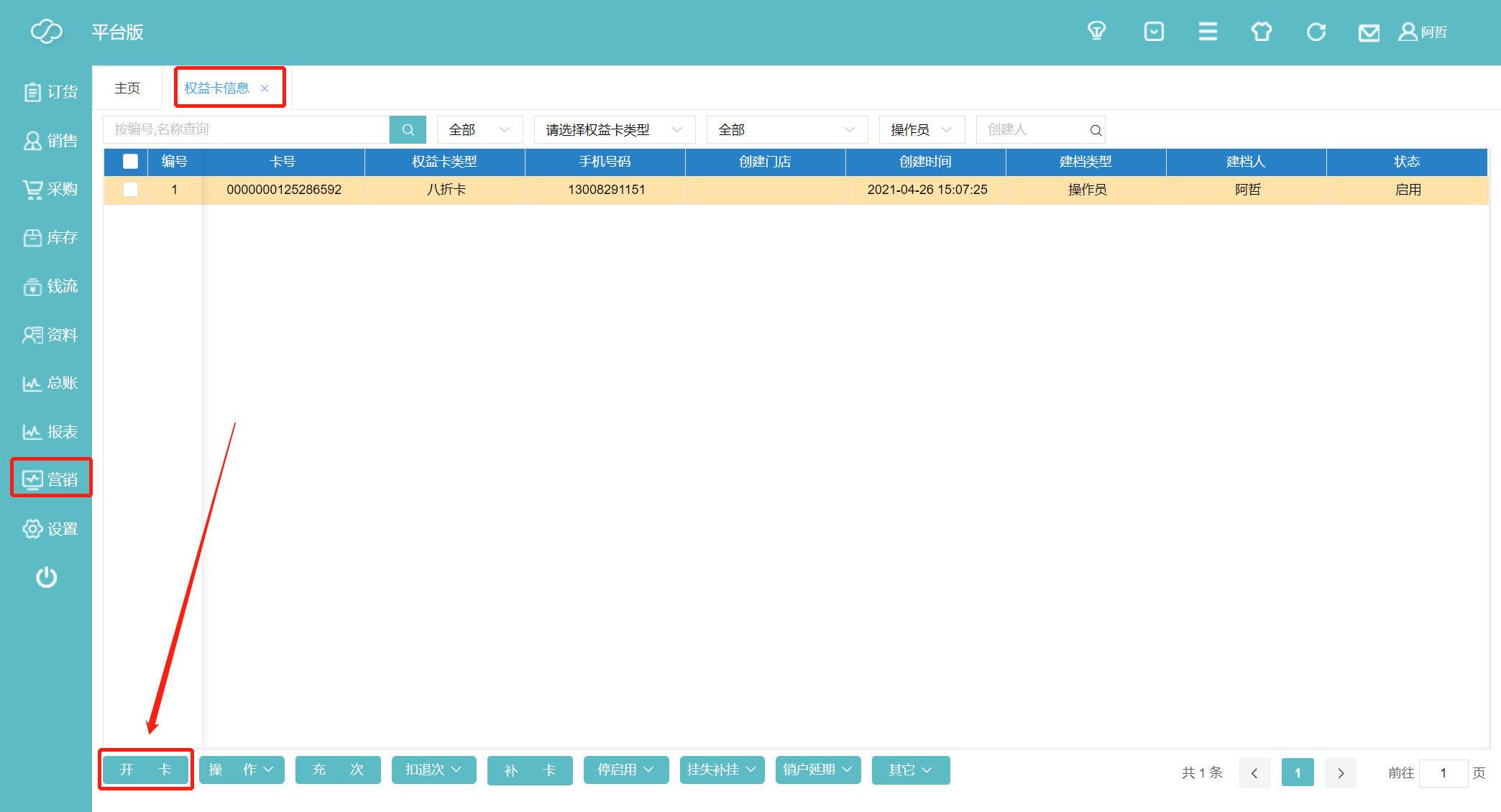Screen dimensions: 1501x812
Task: Close the 权益卡信息 tab
Action: pyautogui.click(x=265, y=88)
